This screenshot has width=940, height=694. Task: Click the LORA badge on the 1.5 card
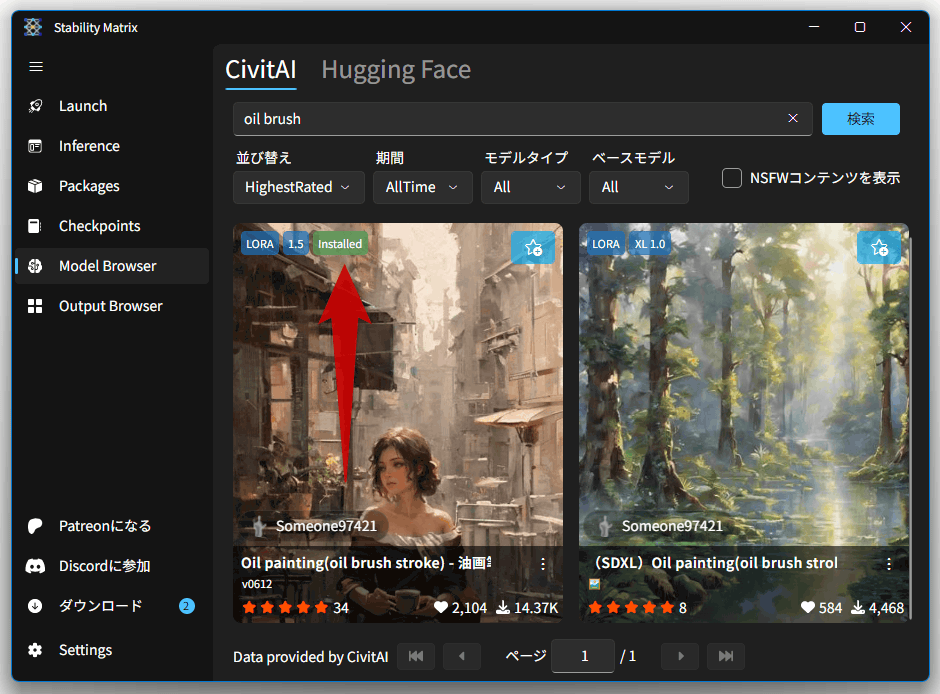(260, 244)
